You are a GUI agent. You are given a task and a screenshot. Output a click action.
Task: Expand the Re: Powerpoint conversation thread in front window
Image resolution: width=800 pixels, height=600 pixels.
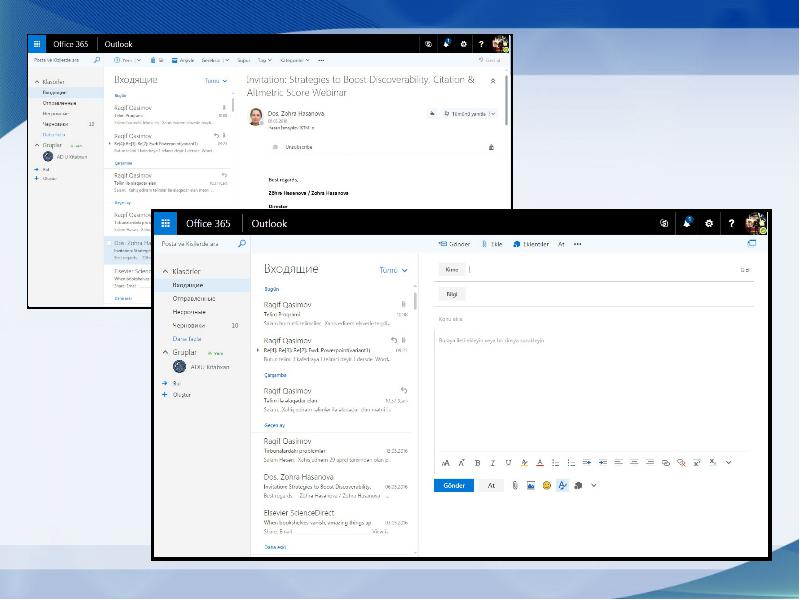[258, 350]
